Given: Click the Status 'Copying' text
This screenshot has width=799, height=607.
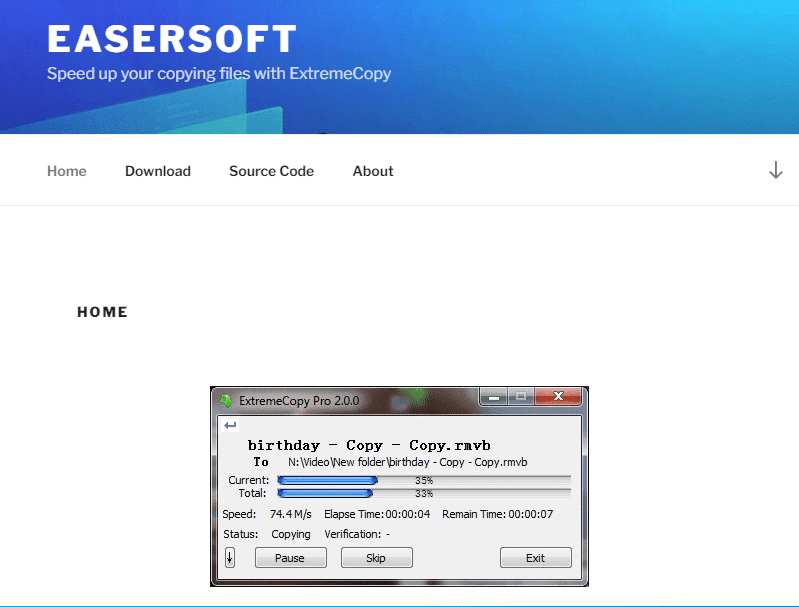Looking at the screenshot, I should pyautogui.click(x=290, y=534).
